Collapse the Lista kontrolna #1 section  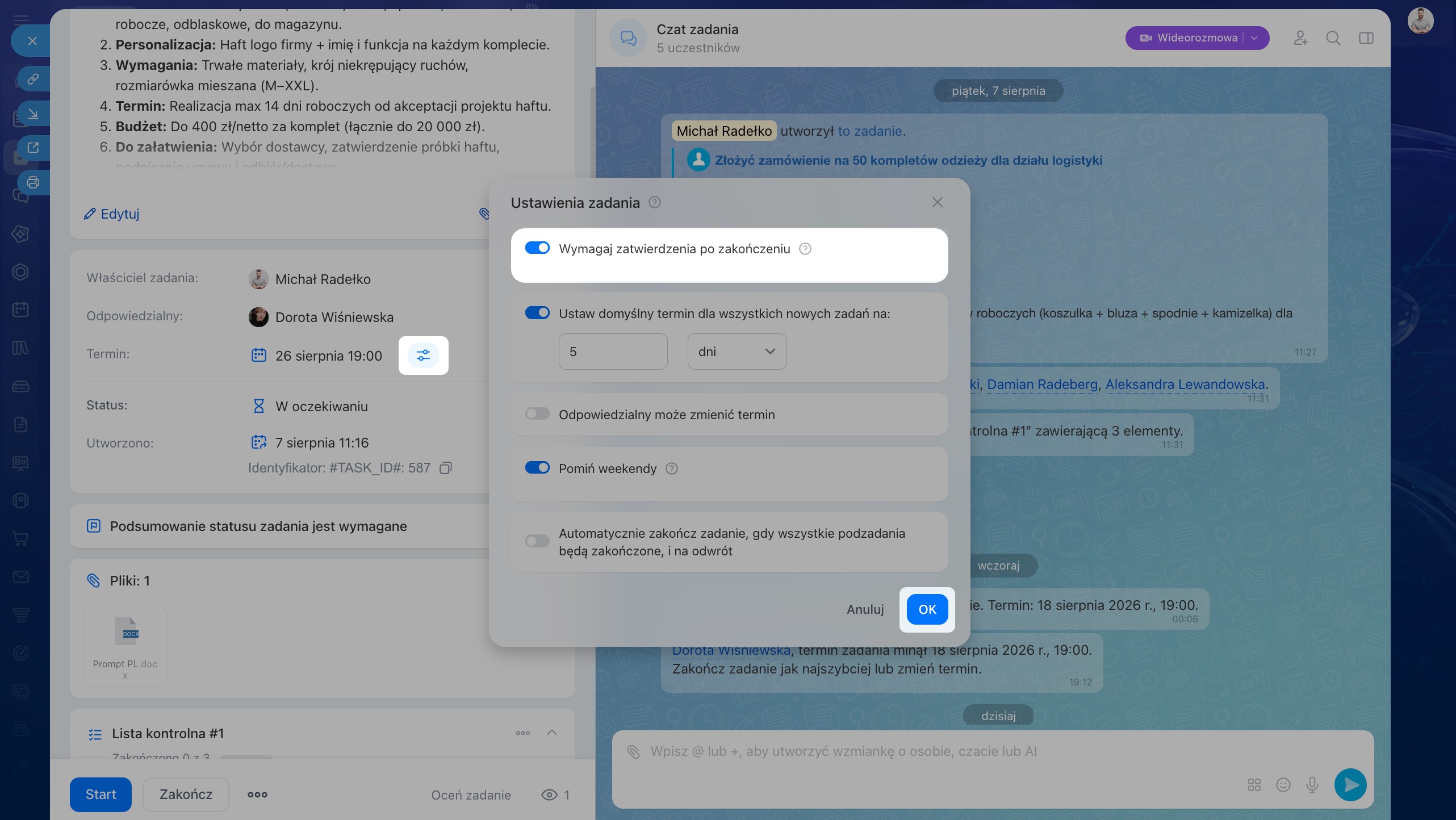[551, 733]
